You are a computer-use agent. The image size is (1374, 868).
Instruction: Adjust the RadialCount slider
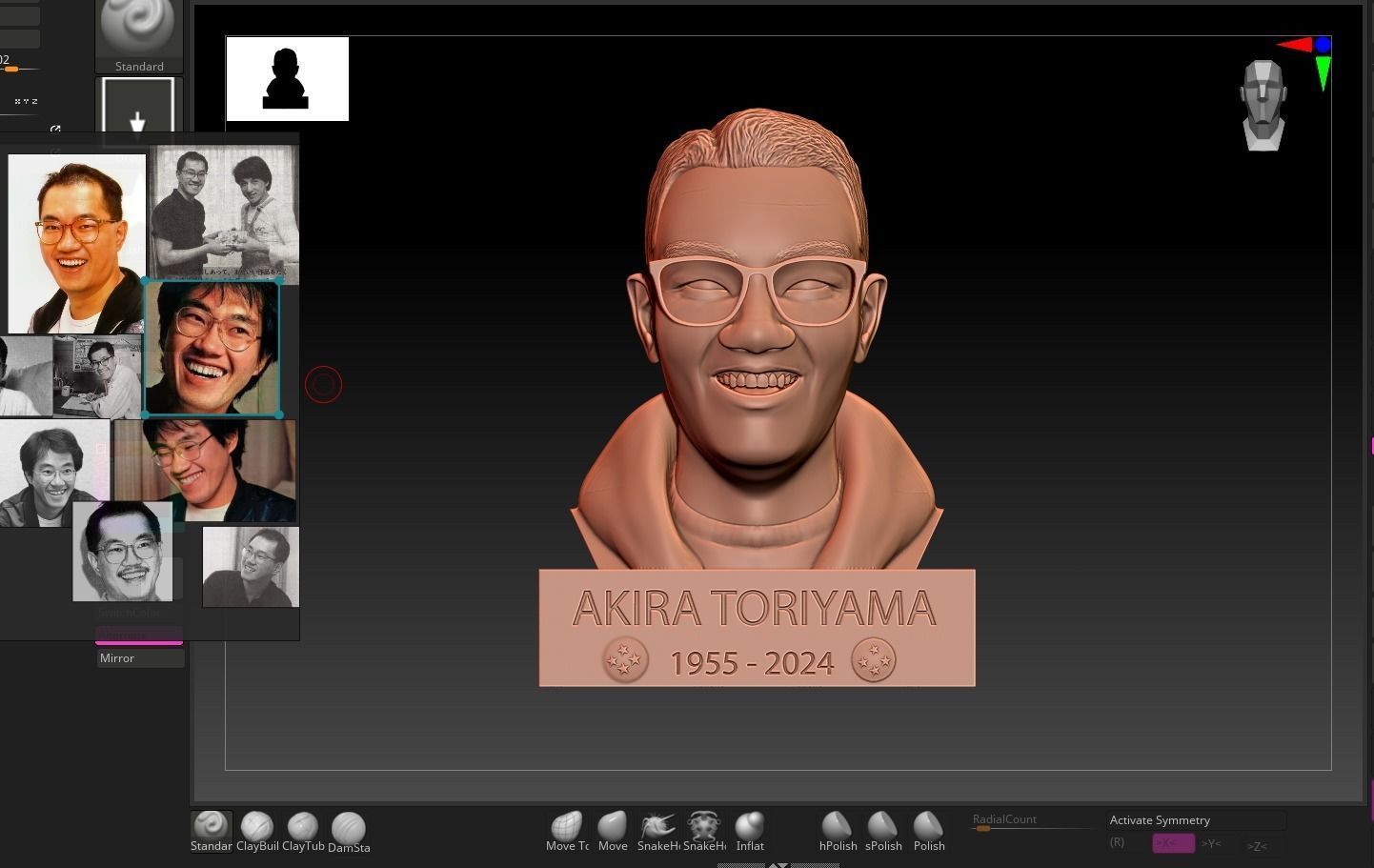tap(1032, 823)
